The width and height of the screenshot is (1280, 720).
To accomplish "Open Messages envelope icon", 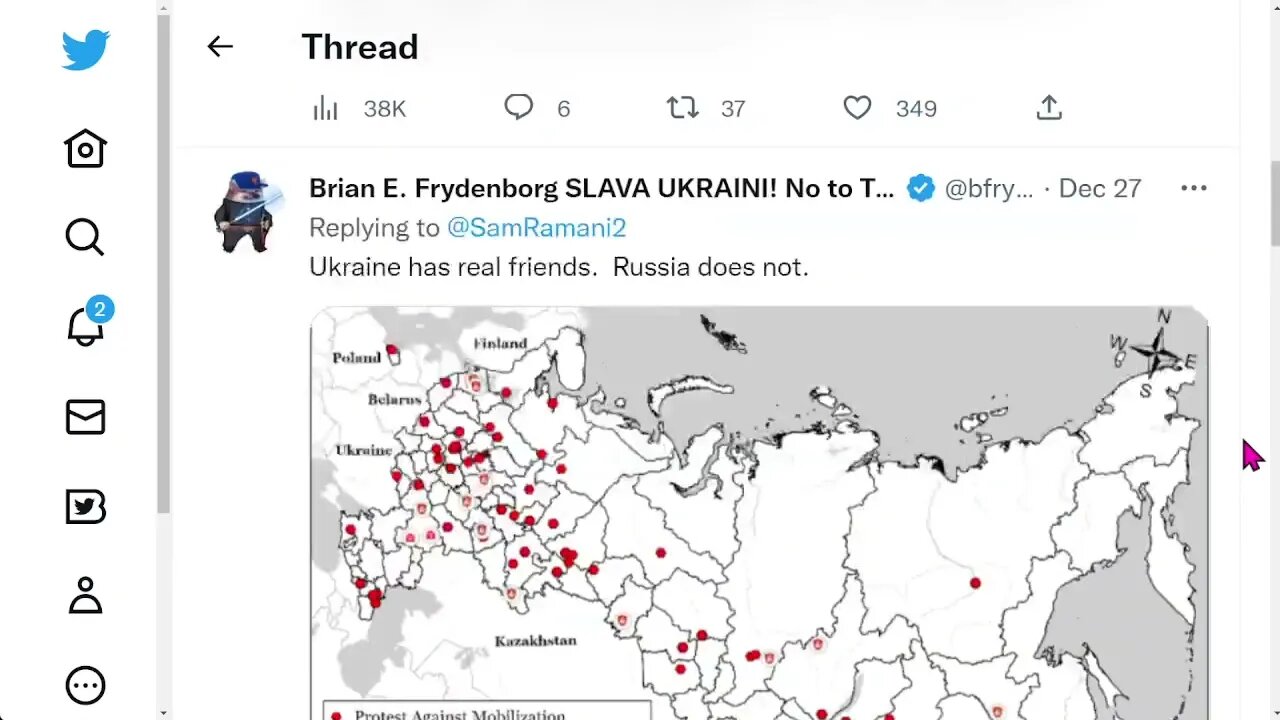I will (85, 417).
